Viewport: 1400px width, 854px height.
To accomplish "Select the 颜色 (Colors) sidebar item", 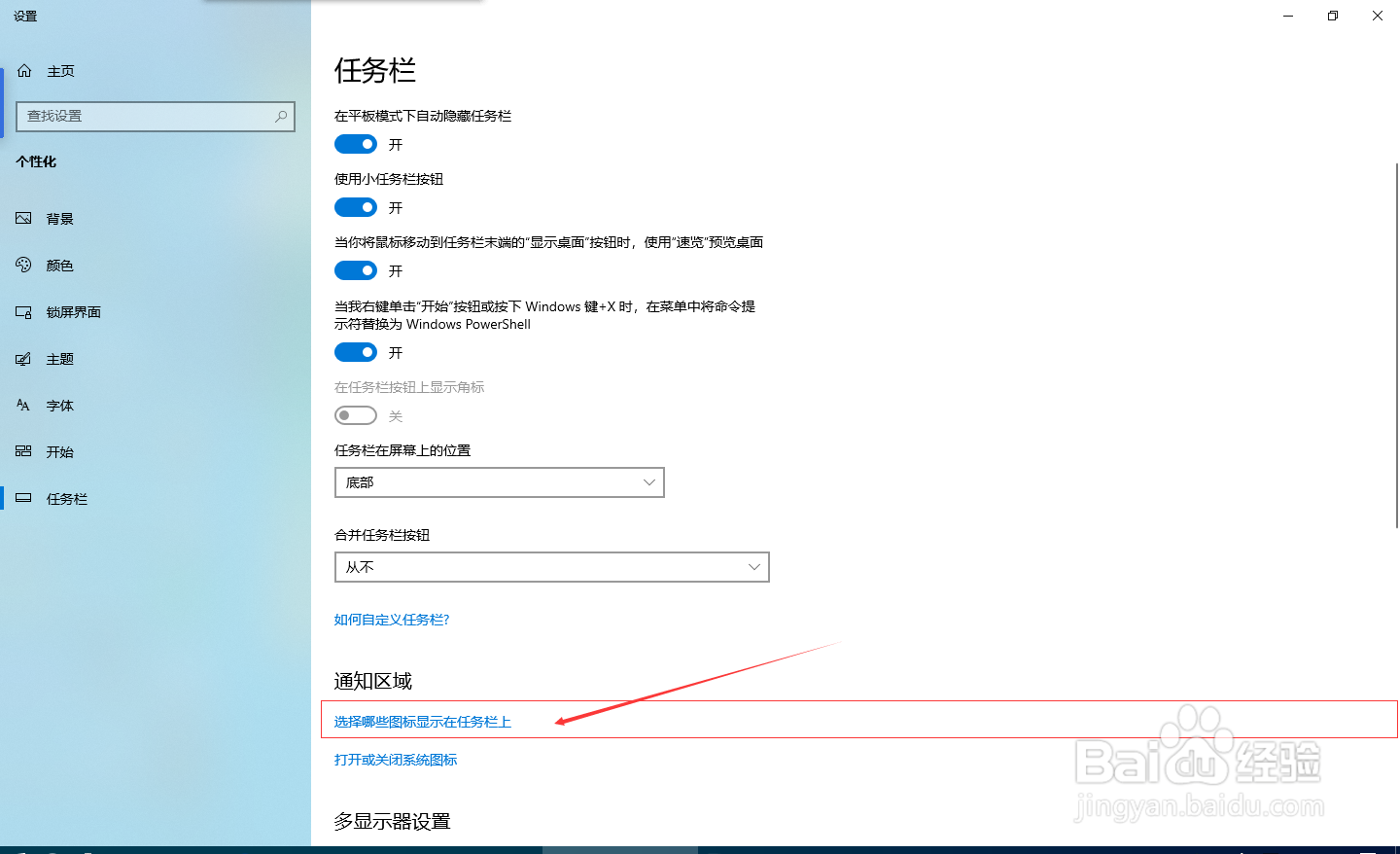I will tap(59, 265).
